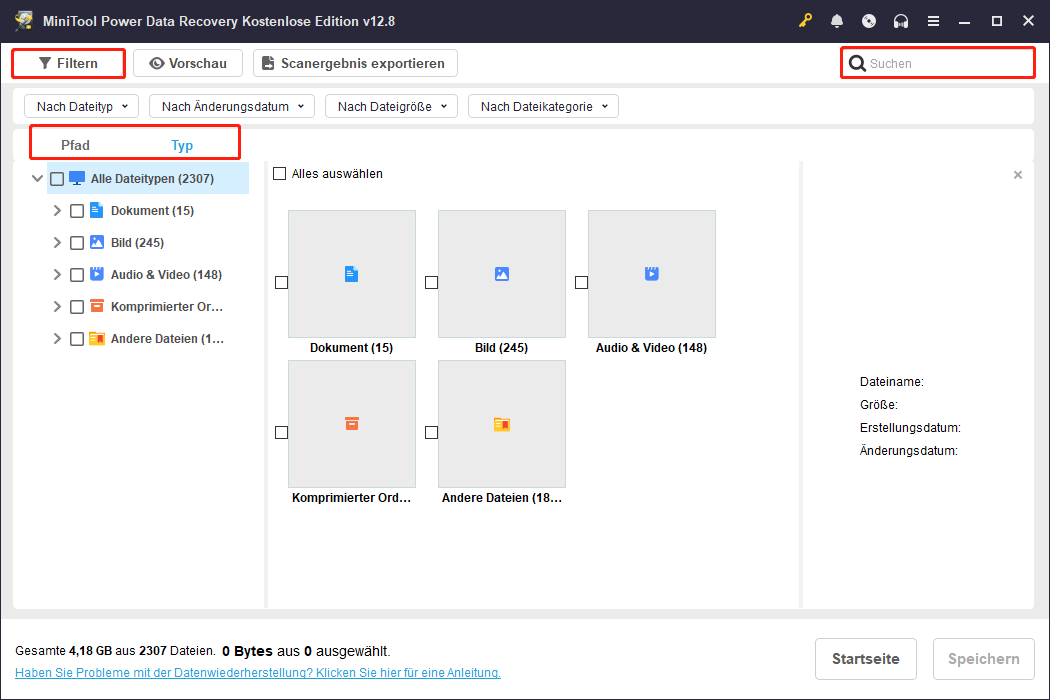Tick the Dokument checkbox in tree
This screenshot has height=700, width=1050.
77,211
